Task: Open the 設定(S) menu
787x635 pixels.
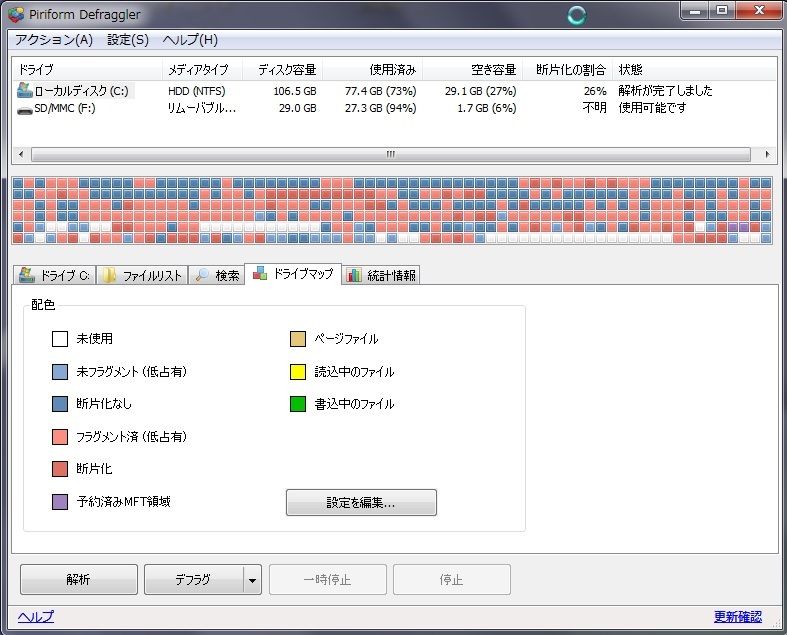Action: pyautogui.click(x=128, y=40)
